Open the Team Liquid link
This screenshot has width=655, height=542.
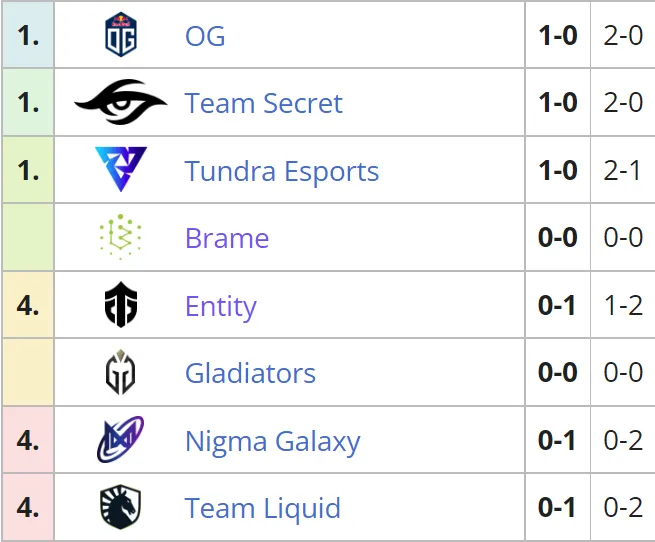(263, 509)
